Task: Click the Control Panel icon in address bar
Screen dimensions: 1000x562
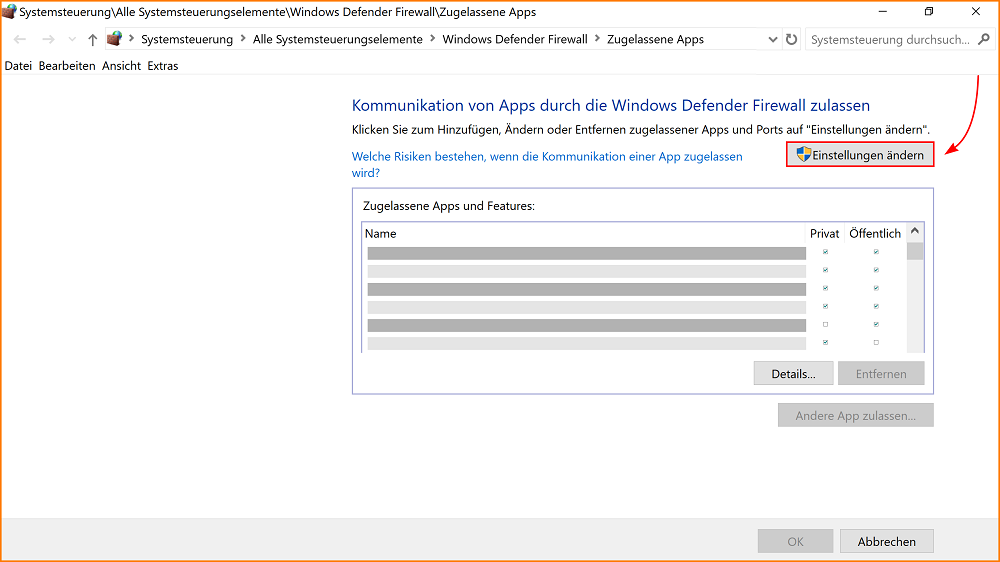Action: [114, 39]
